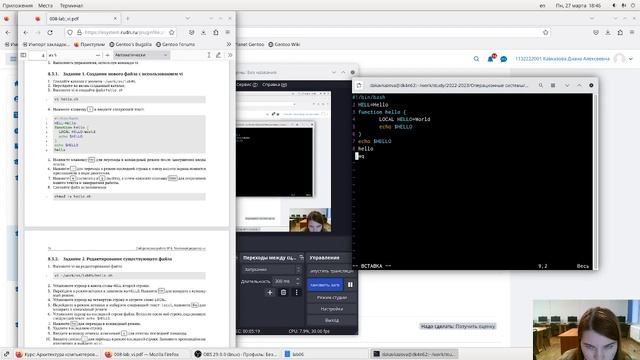The width and height of the screenshot is (640, 360).
Task: Undock the OBS scene transitions panel
Action: click(301, 258)
